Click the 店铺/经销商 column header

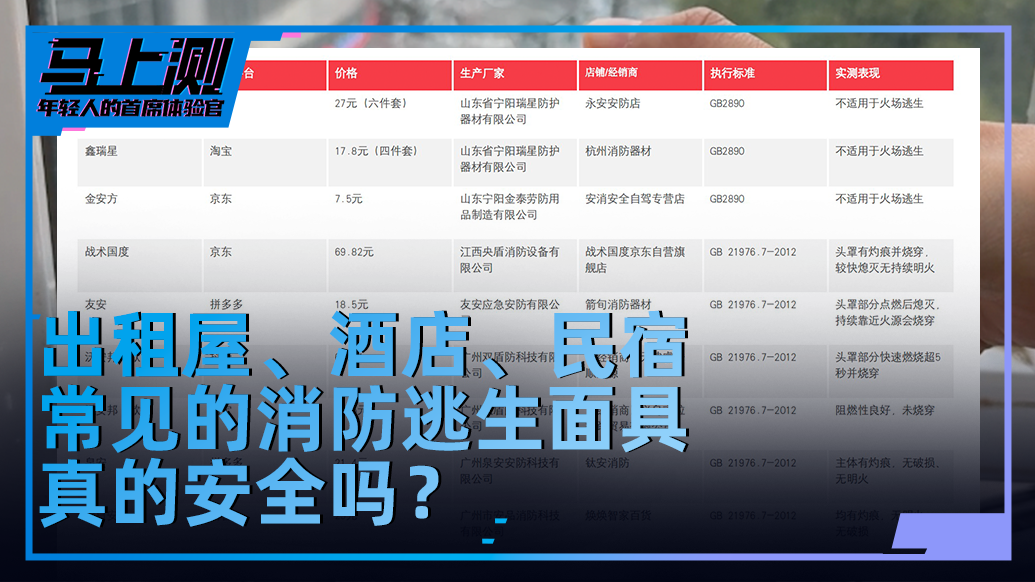pyautogui.click(x=615, y=73)
